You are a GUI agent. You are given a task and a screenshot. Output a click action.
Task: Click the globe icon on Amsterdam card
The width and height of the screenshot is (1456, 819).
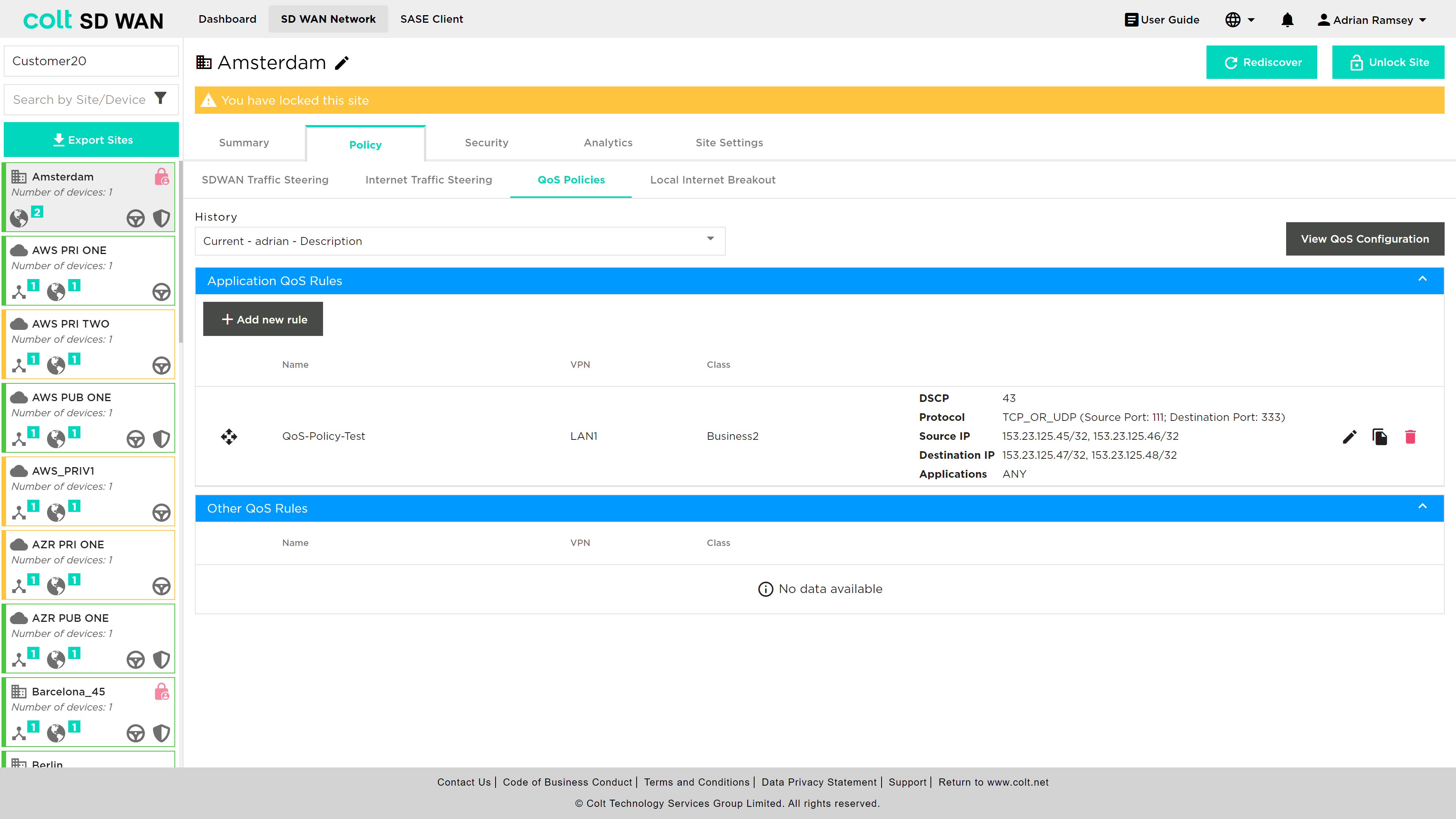(19, 218)
